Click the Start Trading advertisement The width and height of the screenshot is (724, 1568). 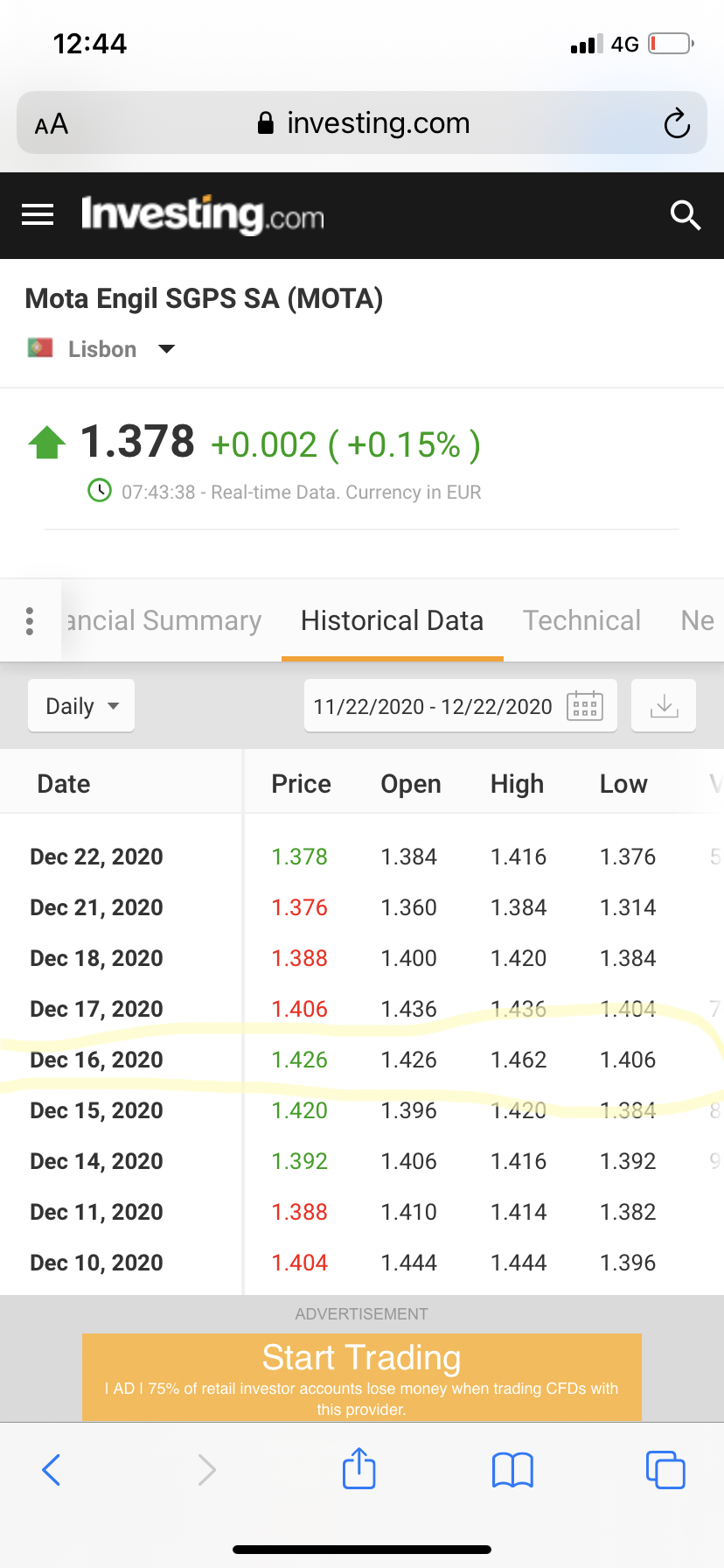coord(361,1375)
